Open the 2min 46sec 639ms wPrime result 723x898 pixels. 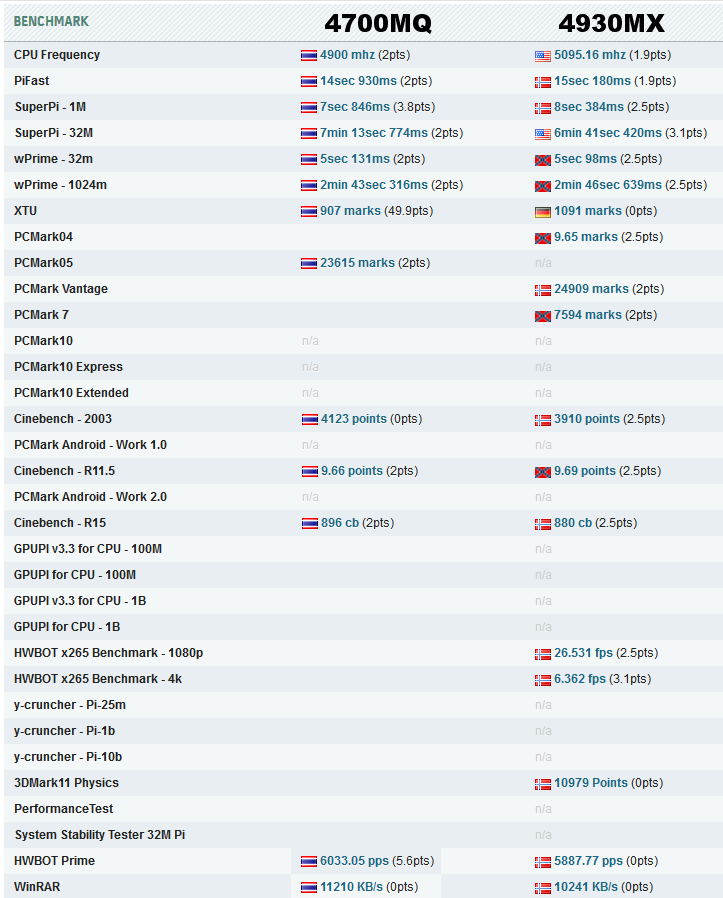click(x=608, y=185)
